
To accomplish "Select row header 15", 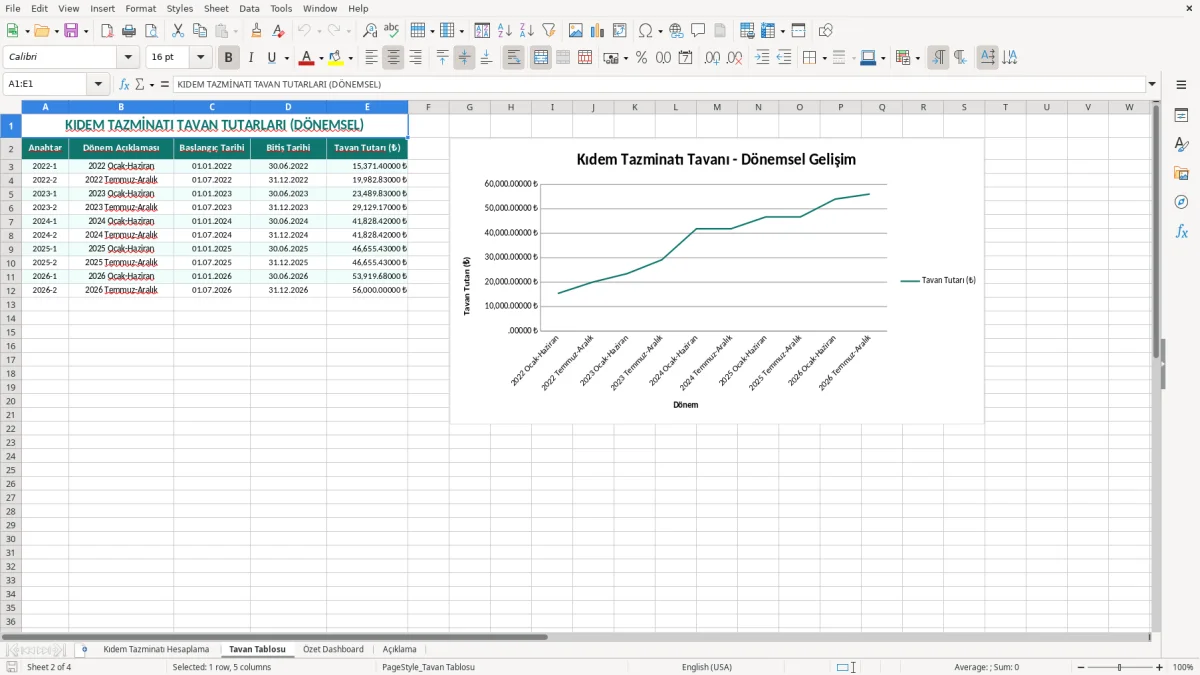I will (11, 332).
